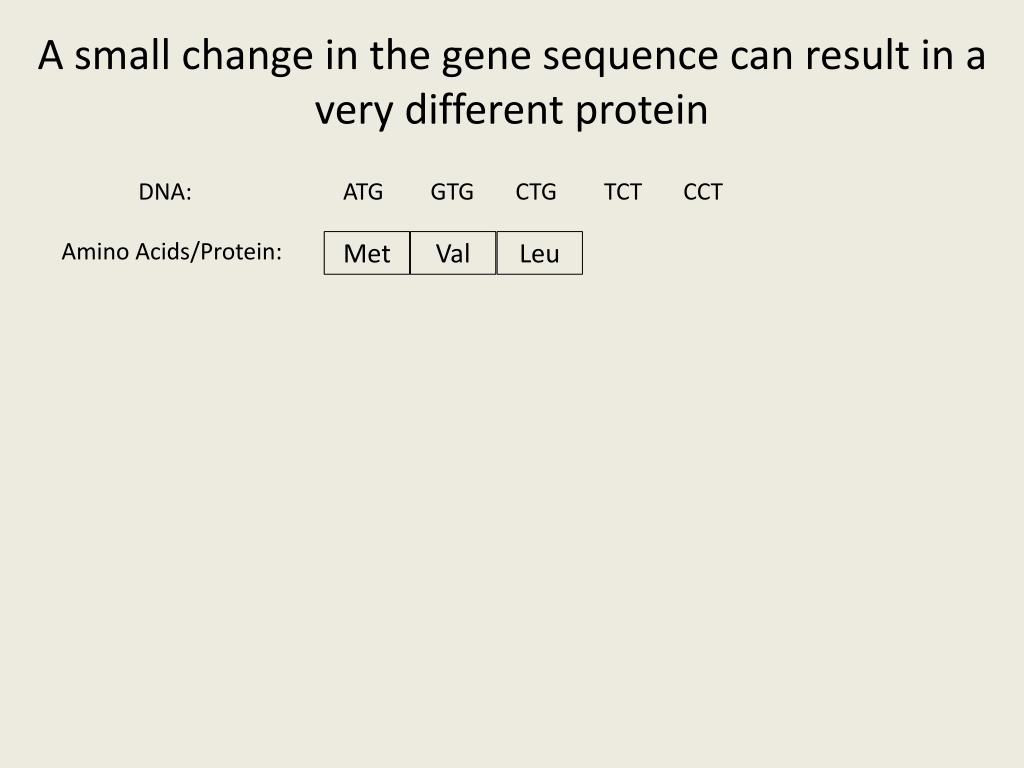Select the word 'result' in the title
1024x768 pixels.
click(855, 56)
